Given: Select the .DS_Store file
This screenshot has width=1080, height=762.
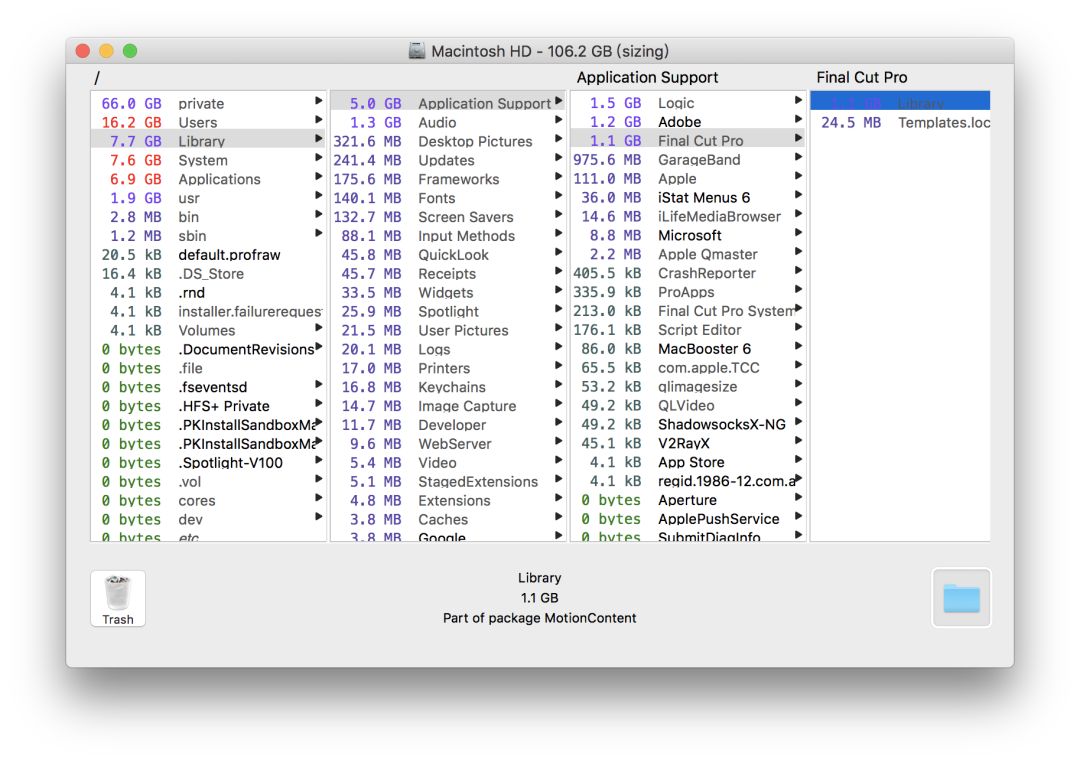Looking at the screenshot, I should point(209,274).
